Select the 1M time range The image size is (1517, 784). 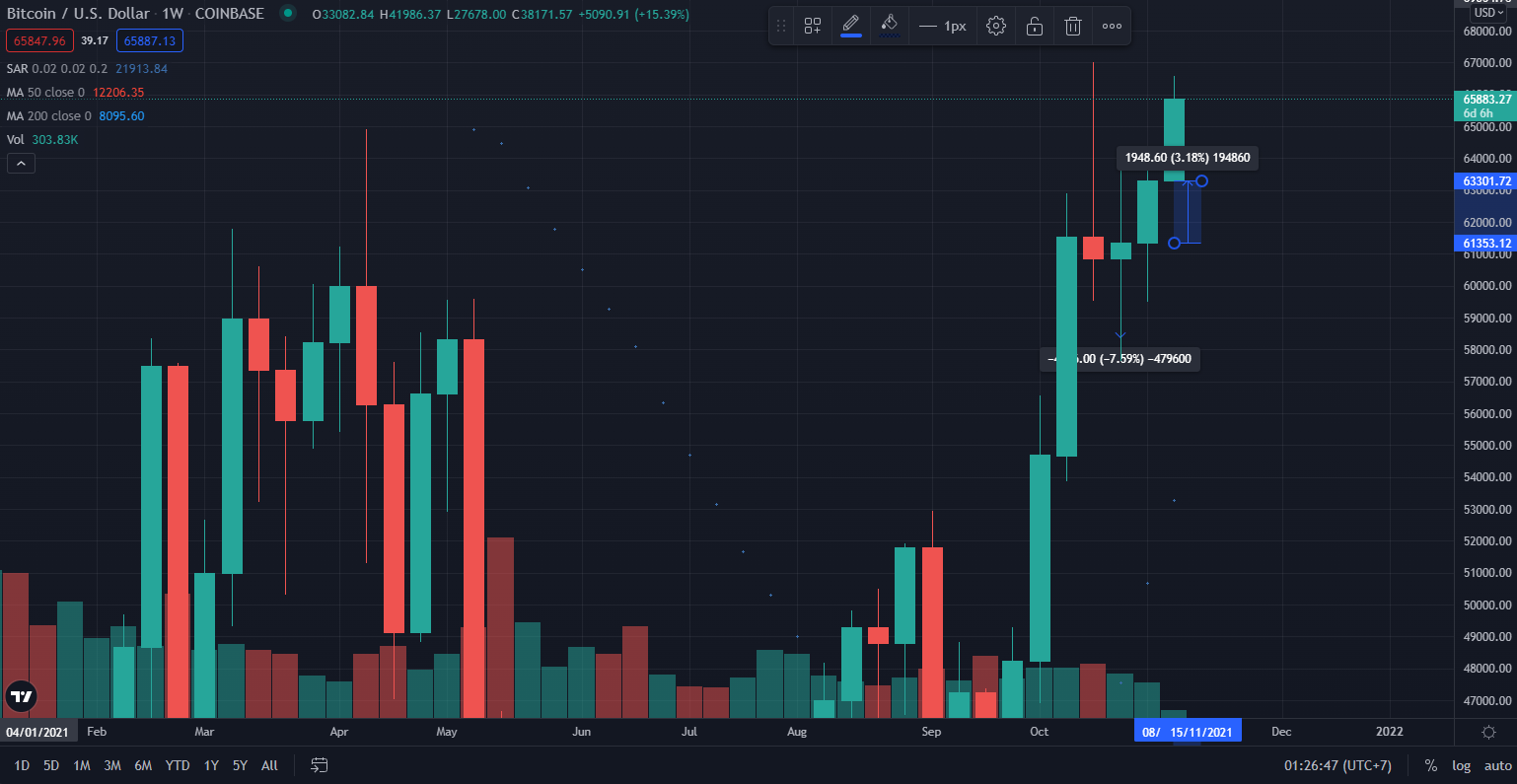point(82,765)
